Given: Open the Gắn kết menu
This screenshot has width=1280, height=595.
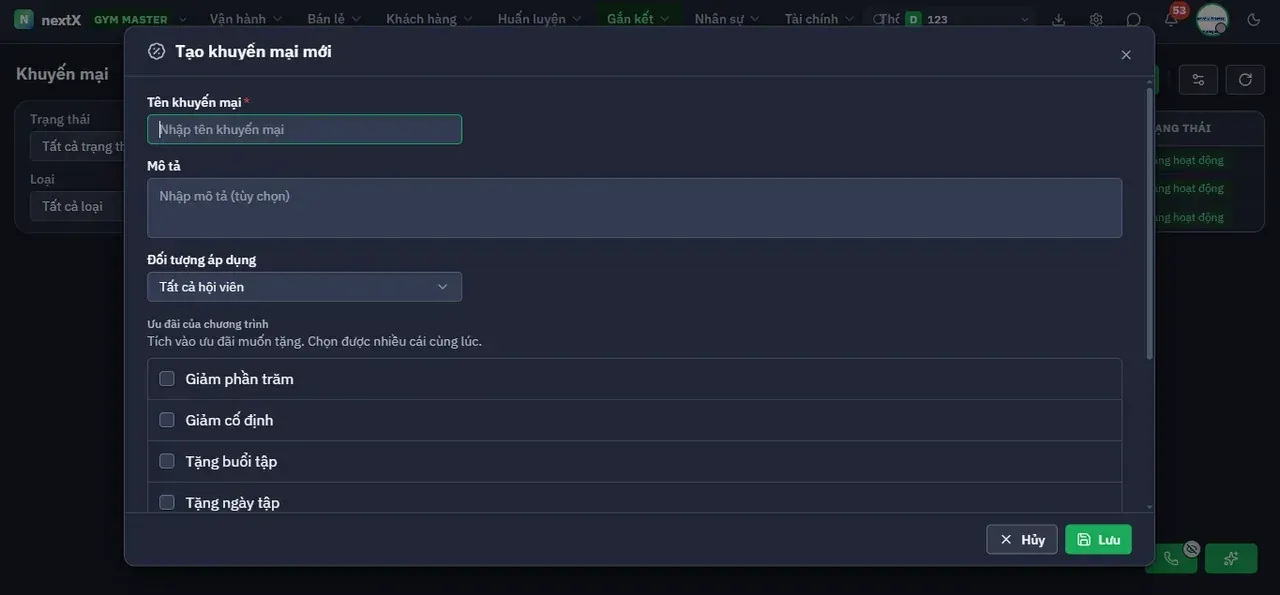Looking at the screenshot, I should point(638,19).
